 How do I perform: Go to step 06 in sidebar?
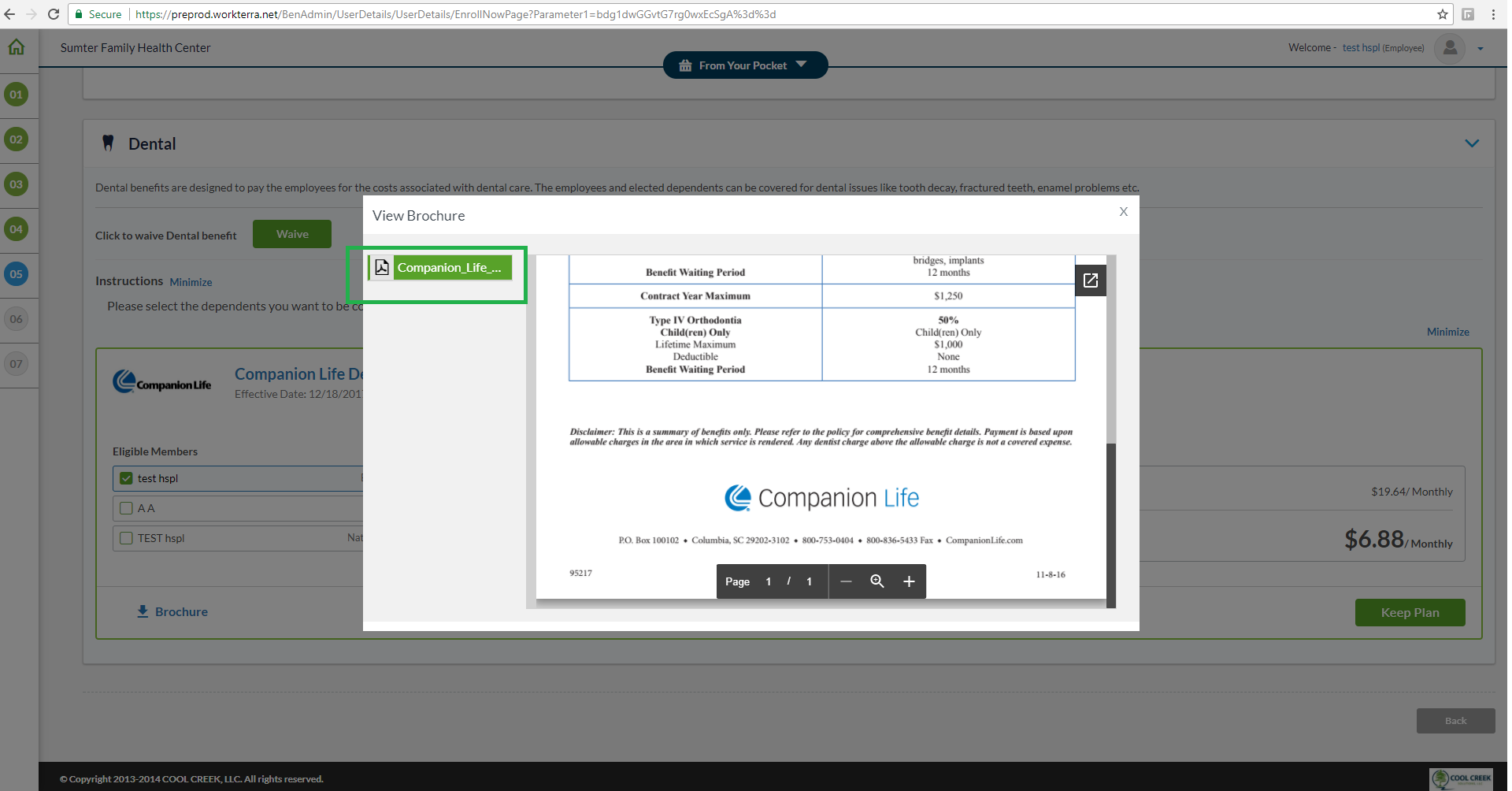16,319
